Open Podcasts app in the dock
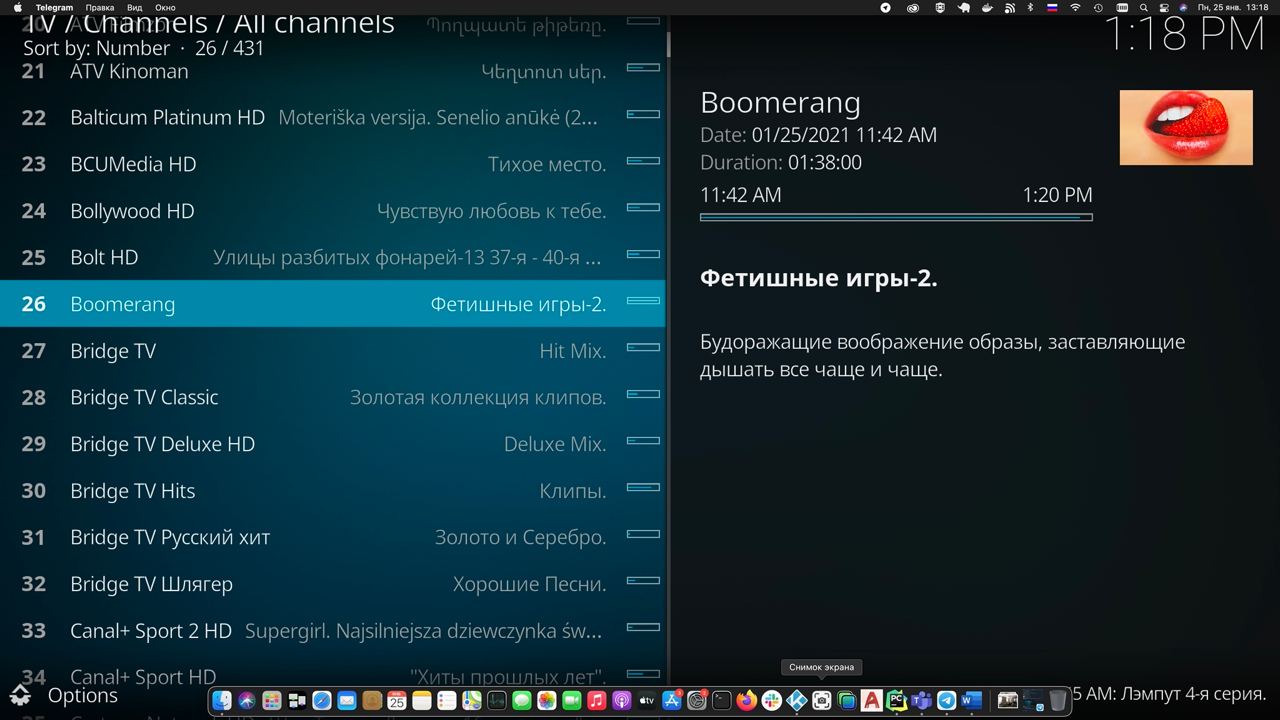 [621, 701]
